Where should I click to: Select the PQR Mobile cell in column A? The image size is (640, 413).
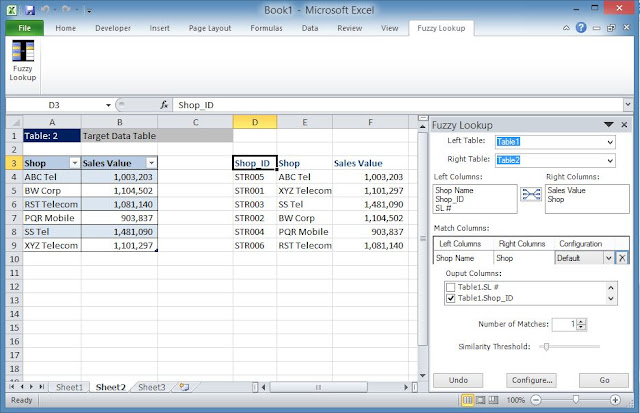click(x=52, y=218)
